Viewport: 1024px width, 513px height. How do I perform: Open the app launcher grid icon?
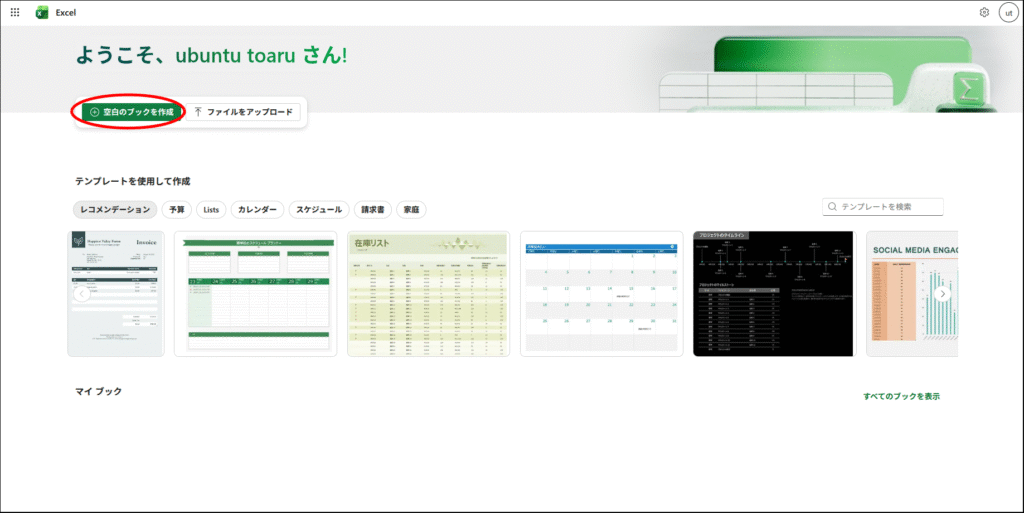pos(15,13)
